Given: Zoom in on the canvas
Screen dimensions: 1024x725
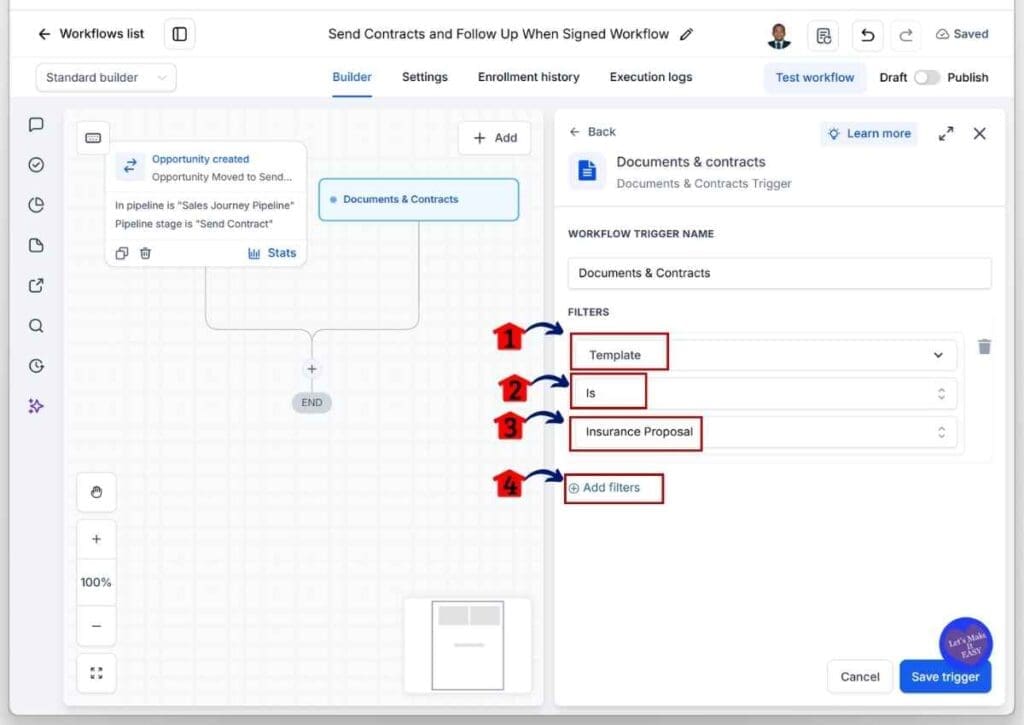Looking at the screenshot, I should 97,540.
